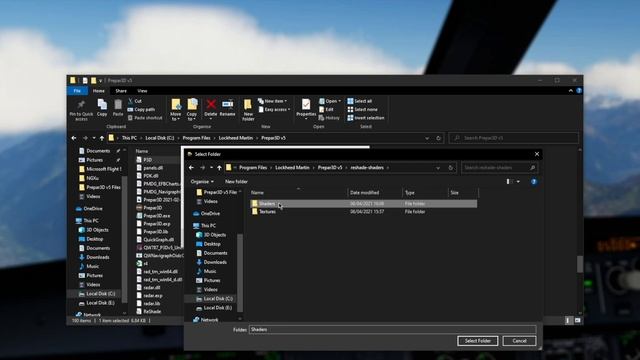Click Explorer's blue ribbon help icon
The width and height of the screenshot is (640, 360).
coord(579,91)
